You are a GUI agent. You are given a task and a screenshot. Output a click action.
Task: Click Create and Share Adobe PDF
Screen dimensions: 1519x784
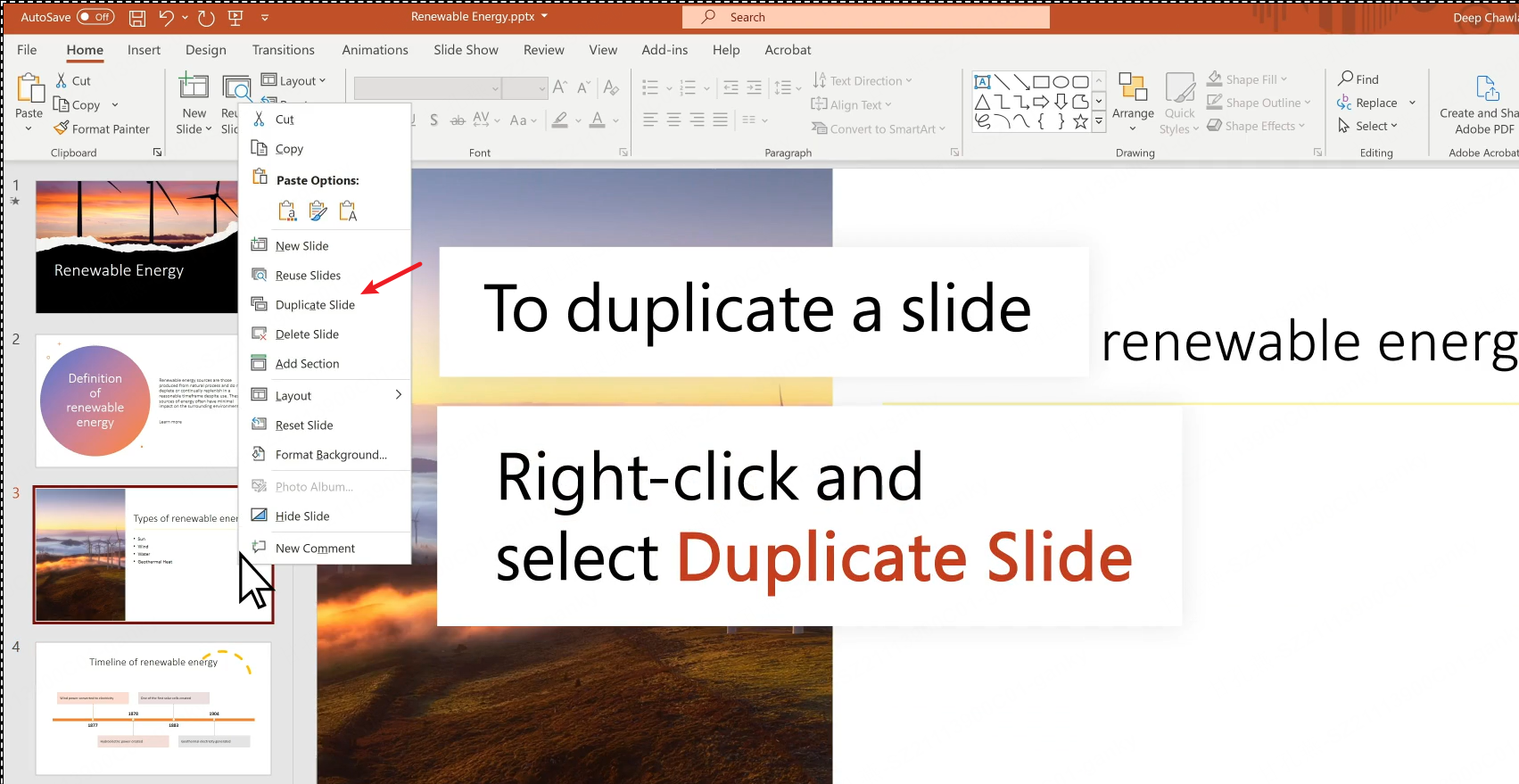(1482, 103)
